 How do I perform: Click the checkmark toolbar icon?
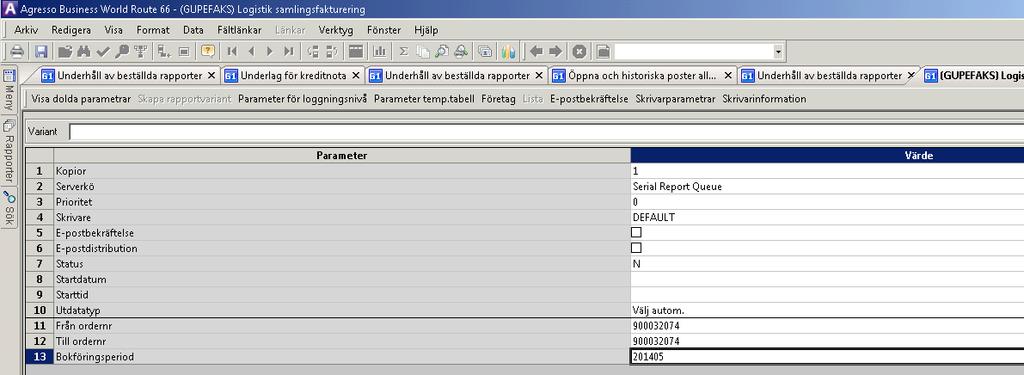103,52
